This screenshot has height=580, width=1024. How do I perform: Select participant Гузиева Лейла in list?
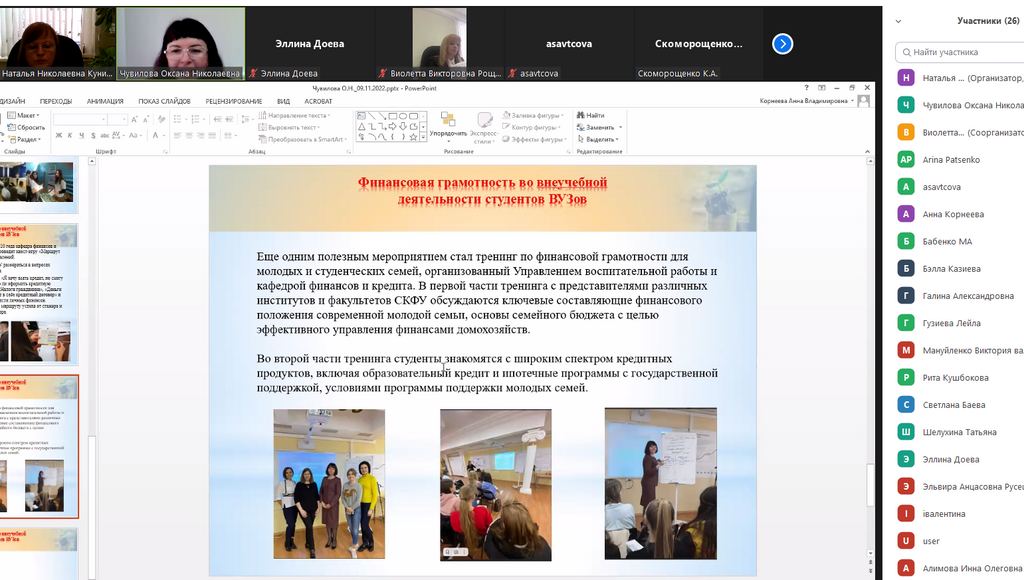tap(959, 323)
